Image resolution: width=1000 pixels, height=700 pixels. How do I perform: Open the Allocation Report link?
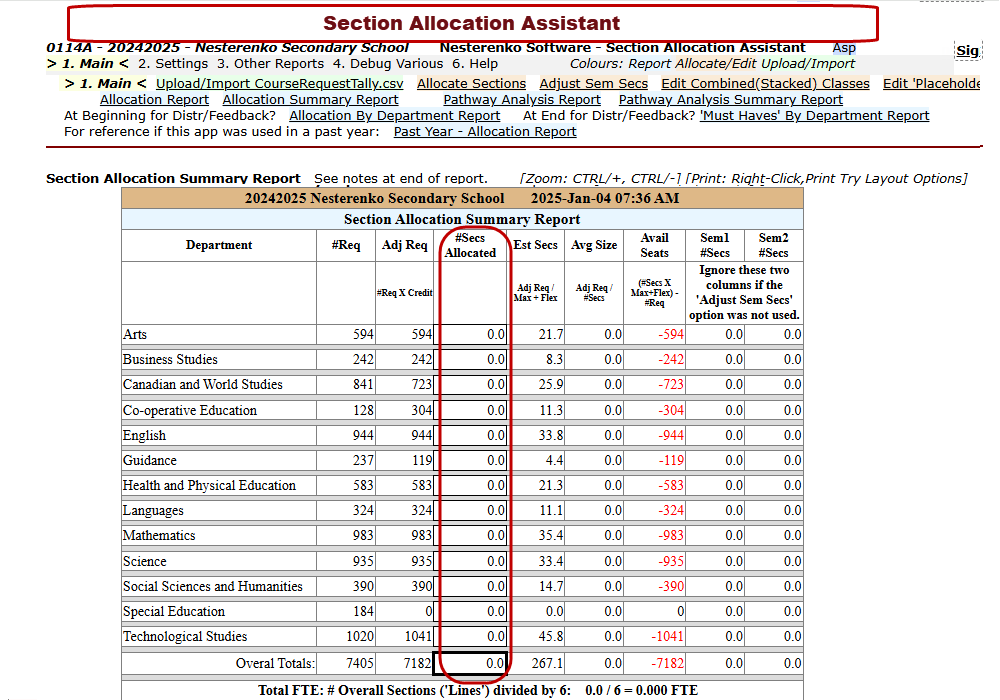(x=154, y=100)
